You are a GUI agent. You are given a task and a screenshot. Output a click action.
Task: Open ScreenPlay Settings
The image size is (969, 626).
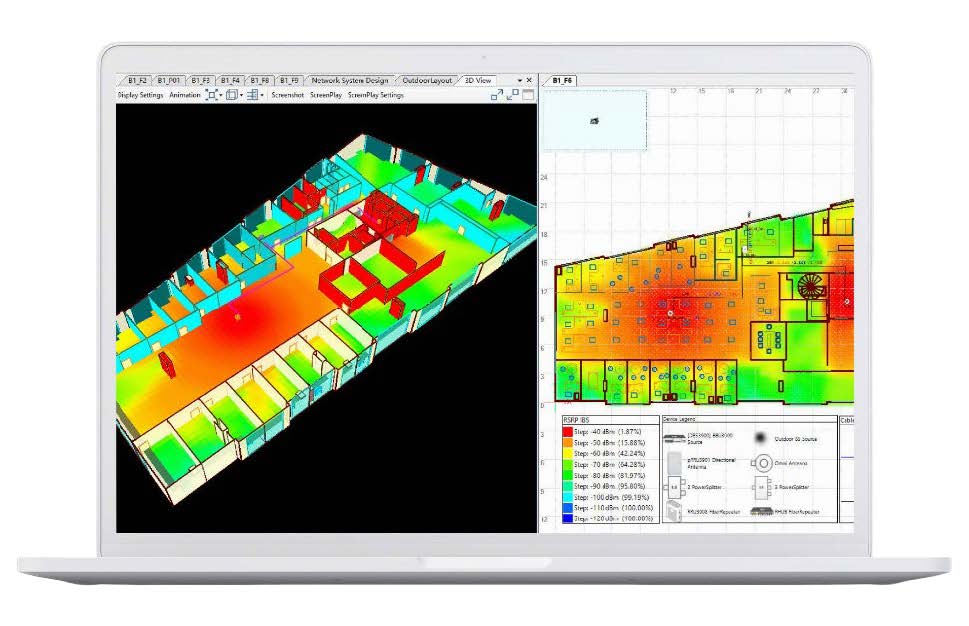pyautogui.click(x=376, y=95)
